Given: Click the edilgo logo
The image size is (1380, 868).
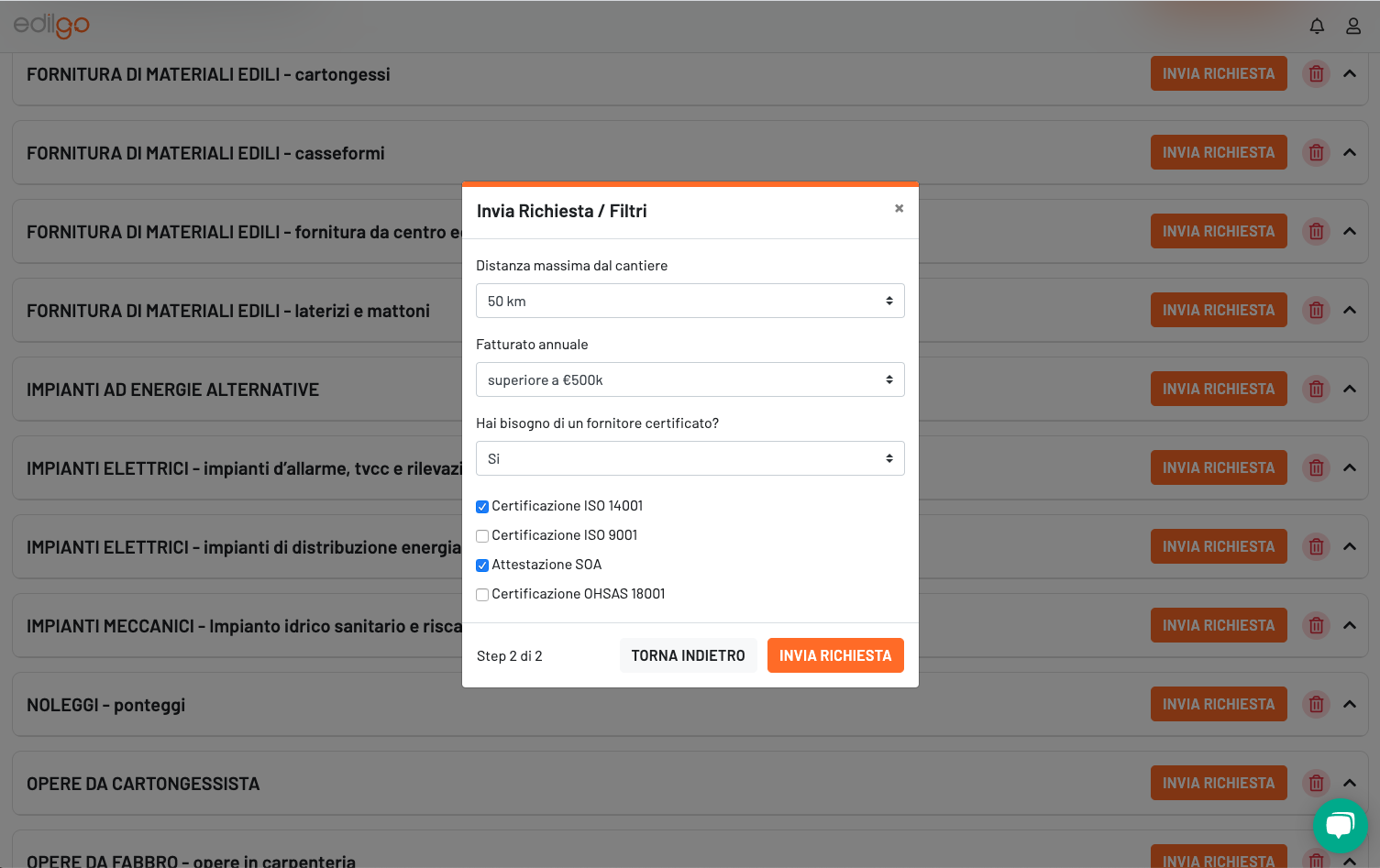Looking at the screenshot, I should tap(51, 25).
